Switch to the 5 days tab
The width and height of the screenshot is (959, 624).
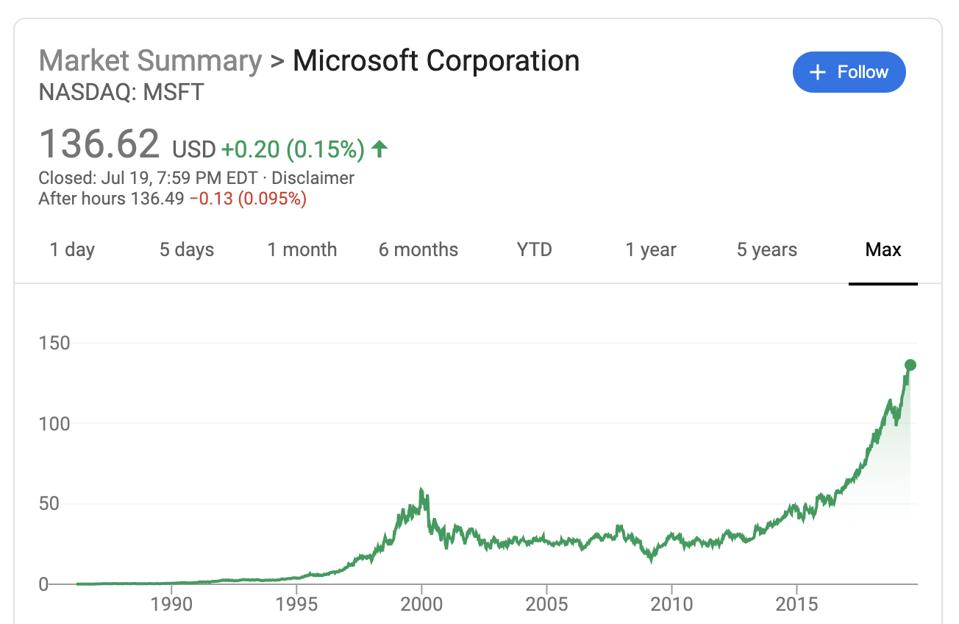tap(187, 250)
